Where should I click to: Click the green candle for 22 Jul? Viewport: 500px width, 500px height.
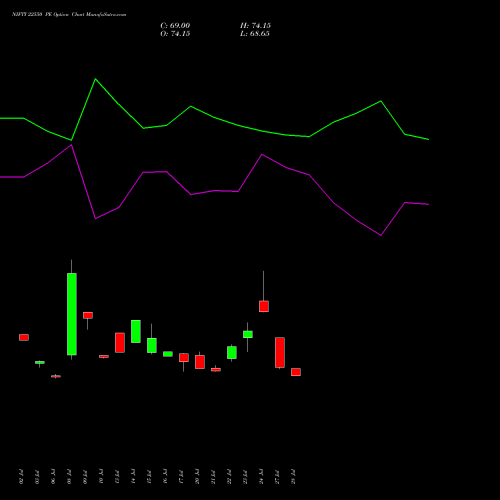coord(232,352)
